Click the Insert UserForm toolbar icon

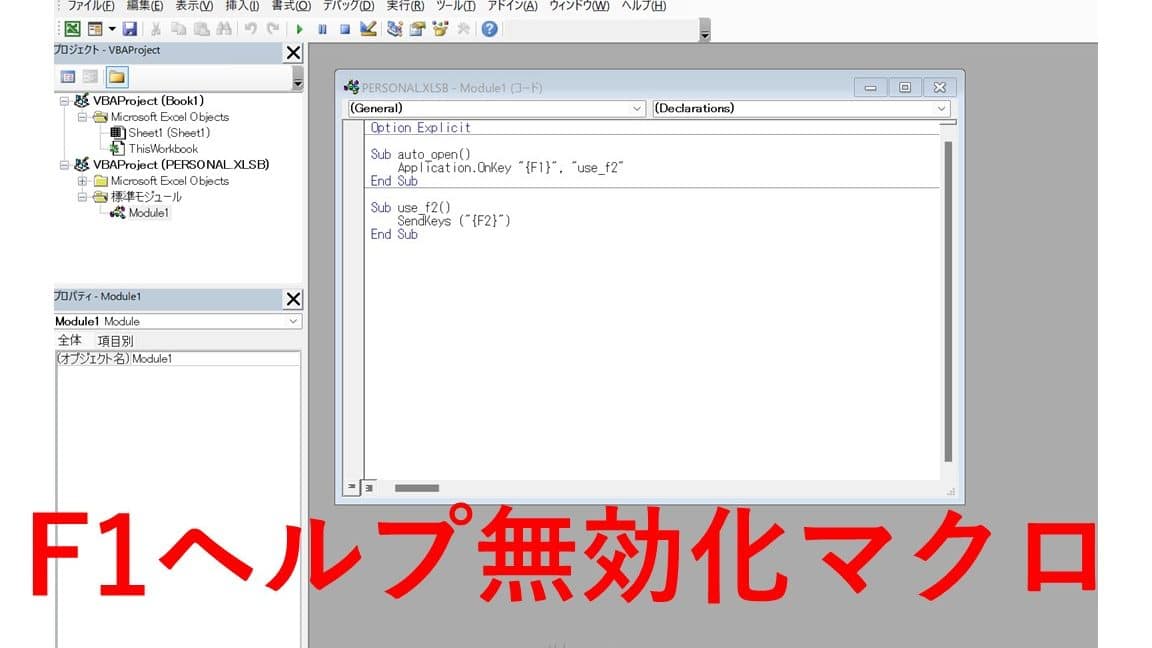click(x=95, y=29)
